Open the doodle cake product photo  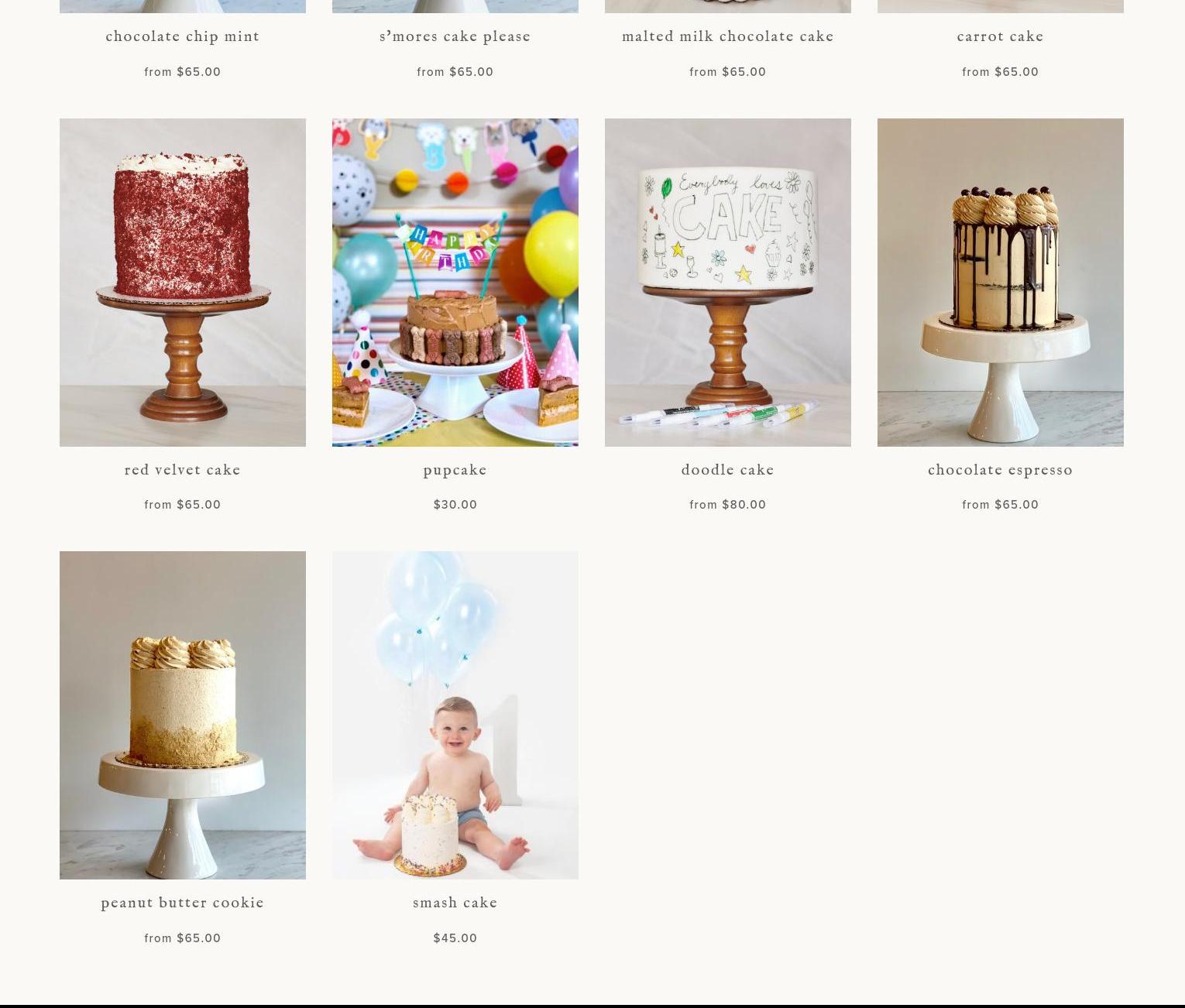pyautogui.click(x=728, y=282)
